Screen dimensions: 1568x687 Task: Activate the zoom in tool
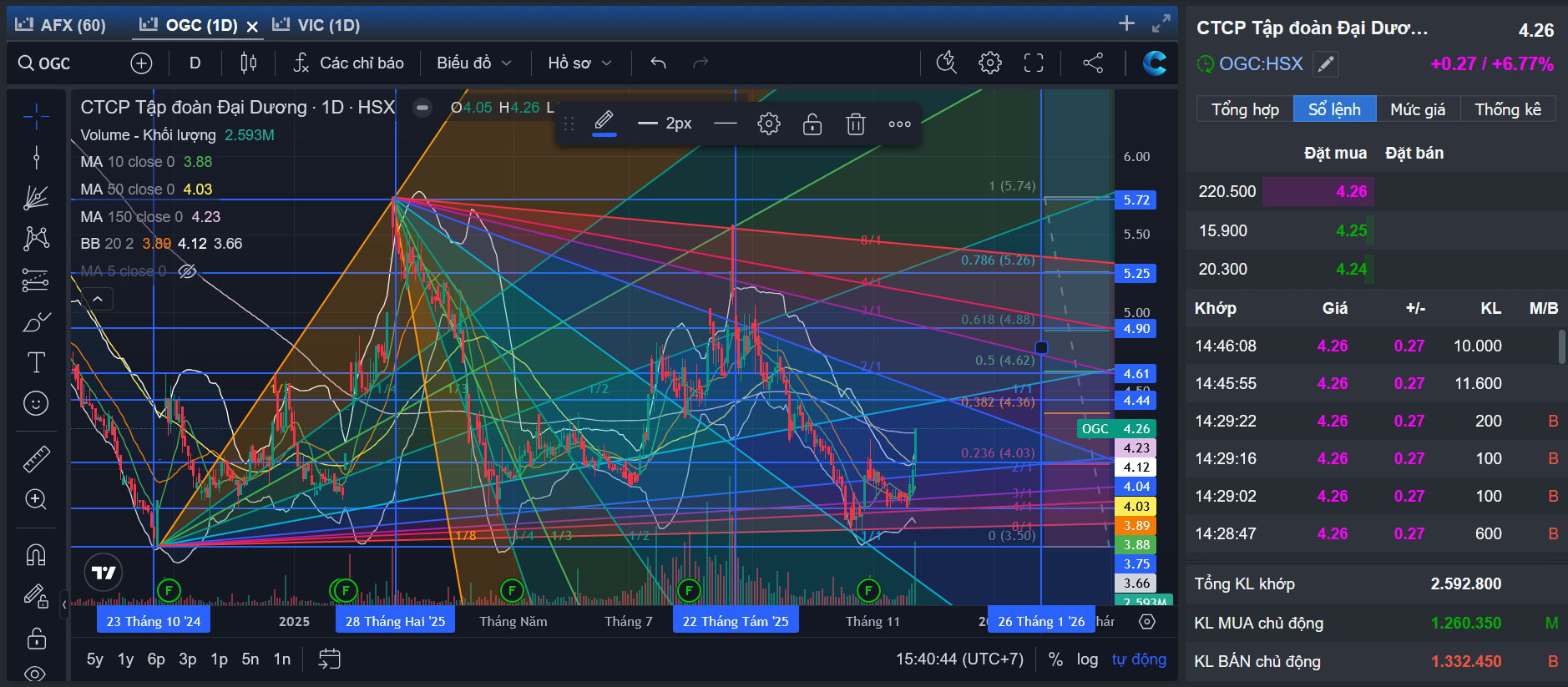pyautogui.click(x=36, y=499)
